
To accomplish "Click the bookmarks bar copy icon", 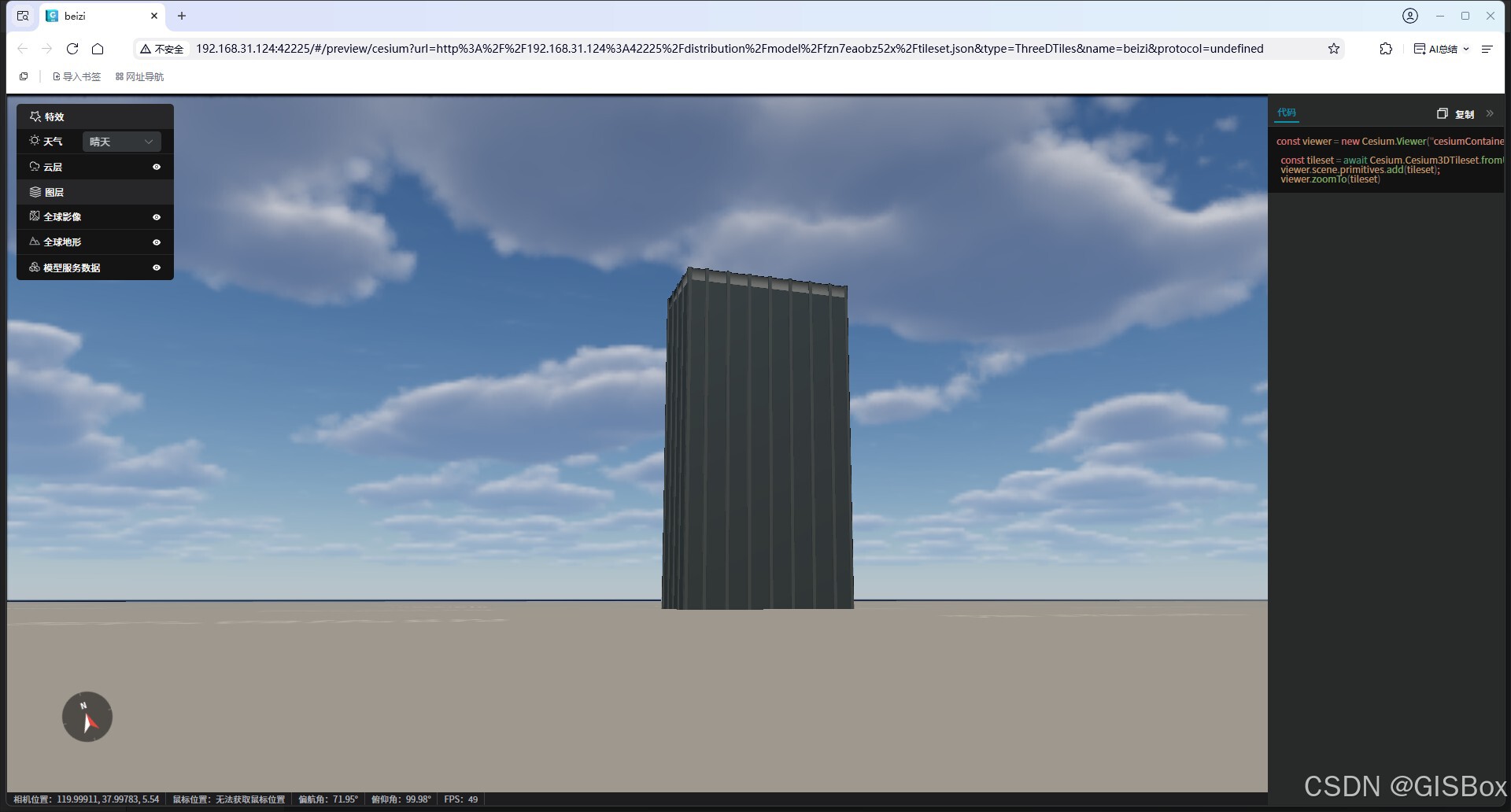I will (x=24, y=76).
